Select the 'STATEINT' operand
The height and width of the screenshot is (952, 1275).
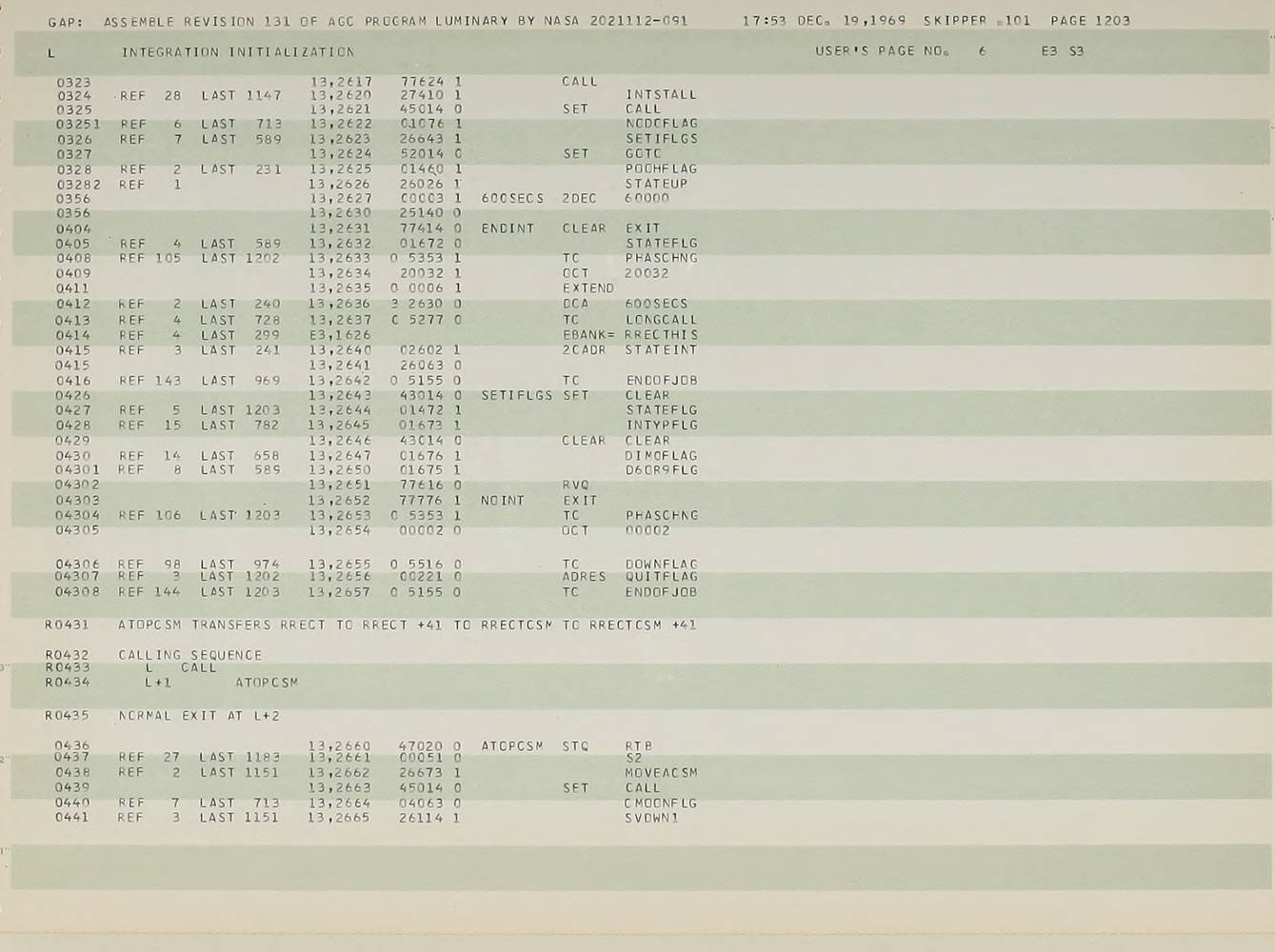click(661, 349)
